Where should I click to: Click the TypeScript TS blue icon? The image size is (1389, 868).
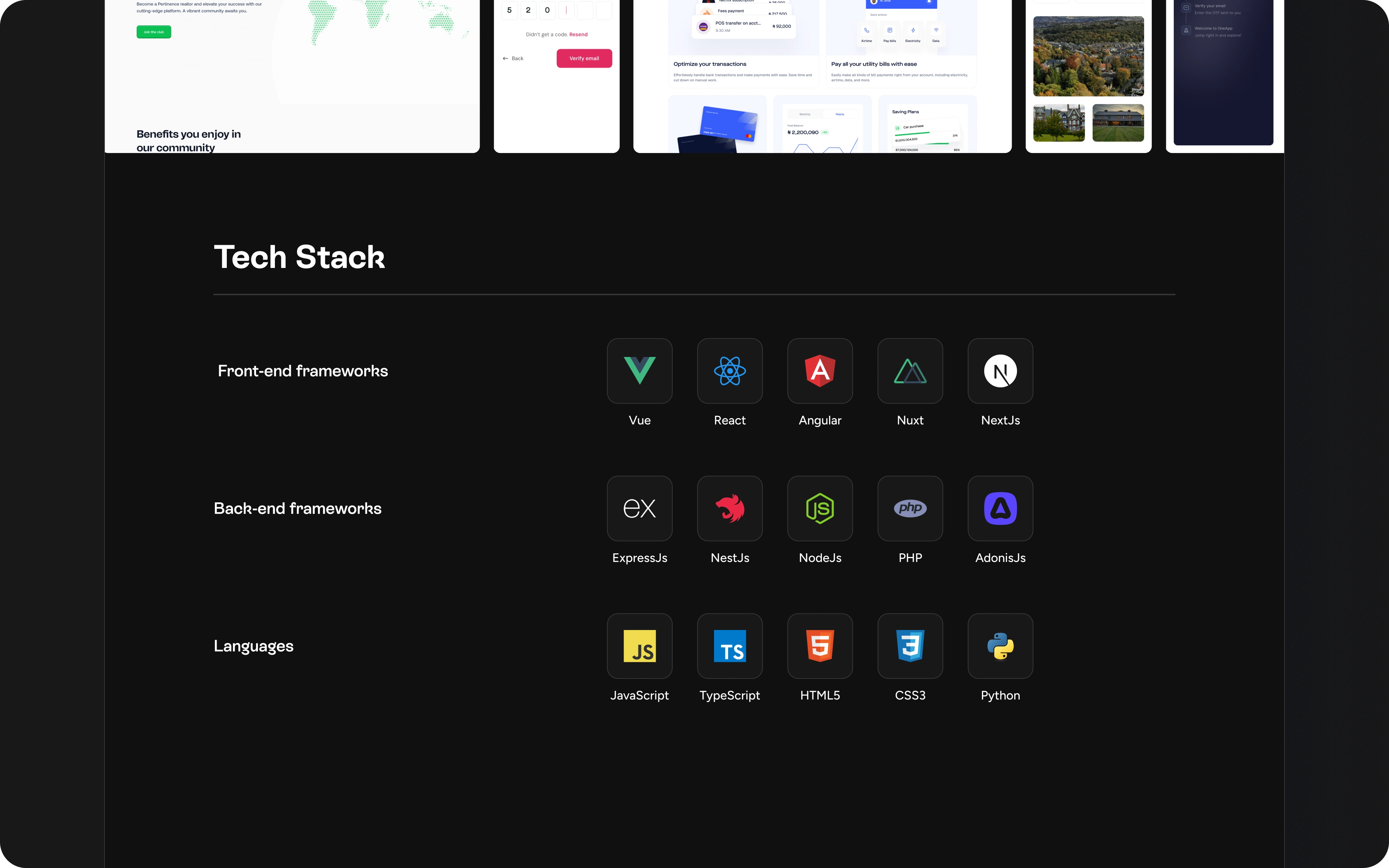pyautogui.click(x=730, y=646)
